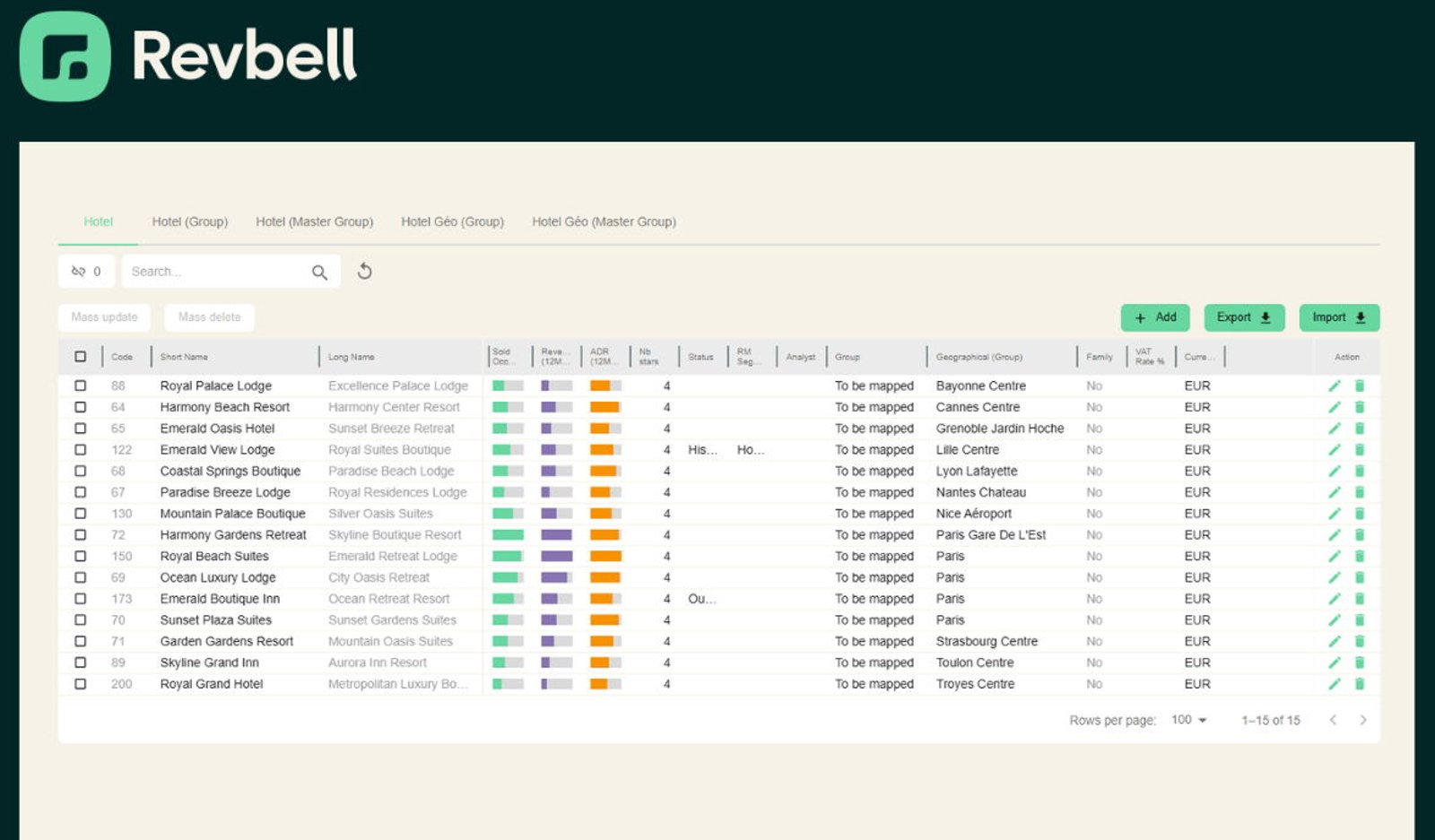The height and width of the screenshot is (840, 1435).
Task: Check the Emerald View Lodge row checkbox
Action: (81, 450)
